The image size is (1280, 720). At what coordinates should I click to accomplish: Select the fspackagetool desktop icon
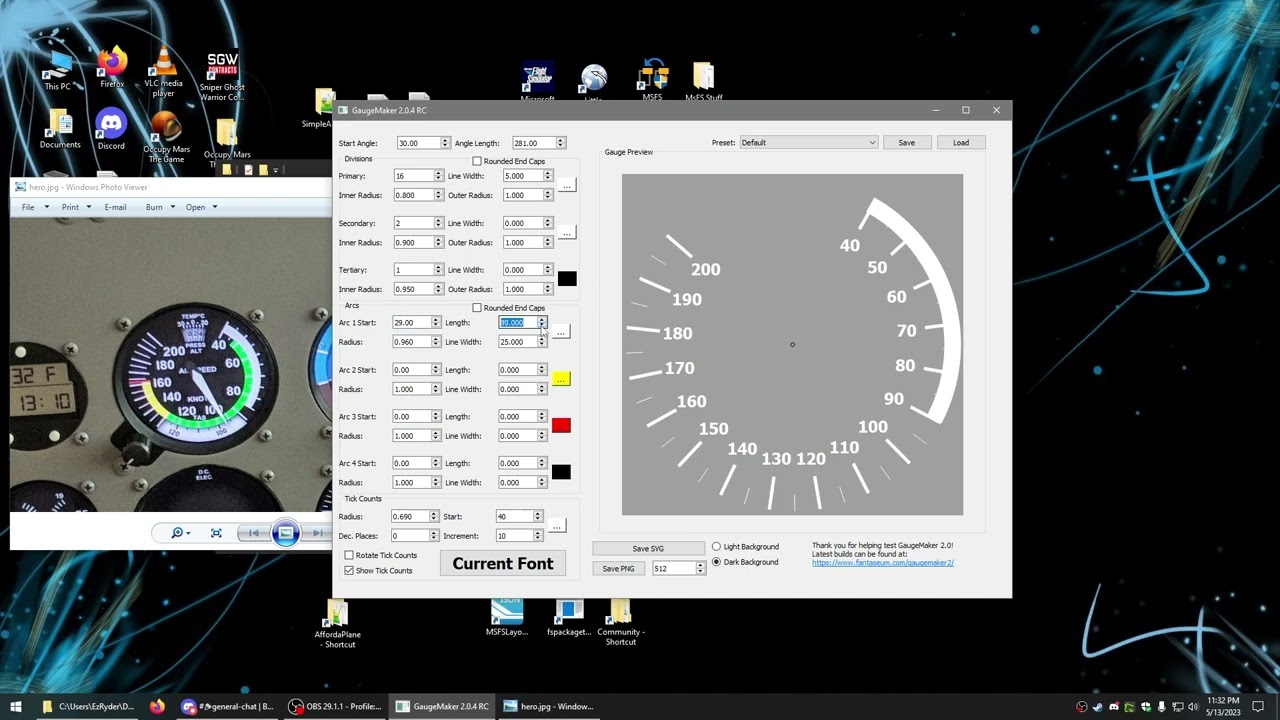(x=569, y=618)
